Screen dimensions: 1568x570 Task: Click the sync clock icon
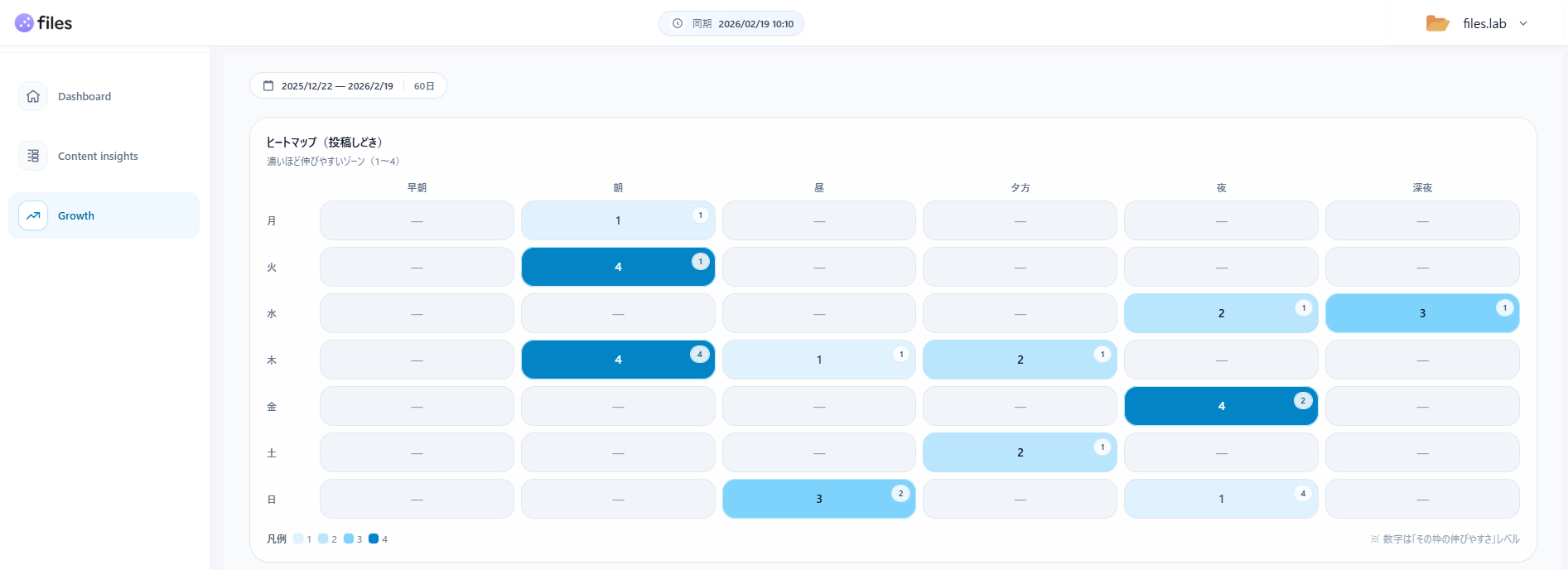tap(678, 23)
